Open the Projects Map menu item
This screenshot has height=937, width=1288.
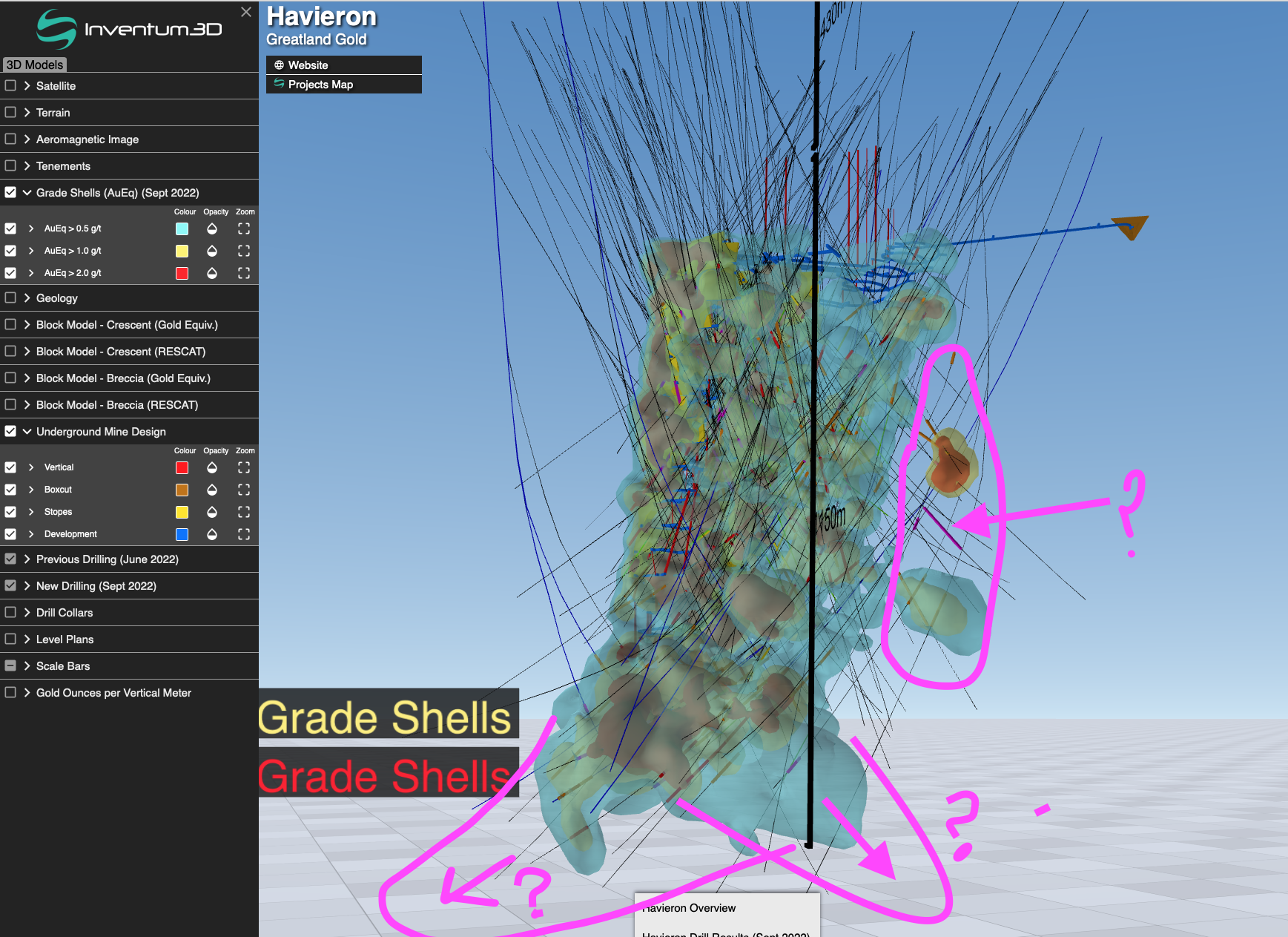coord(344,84)
